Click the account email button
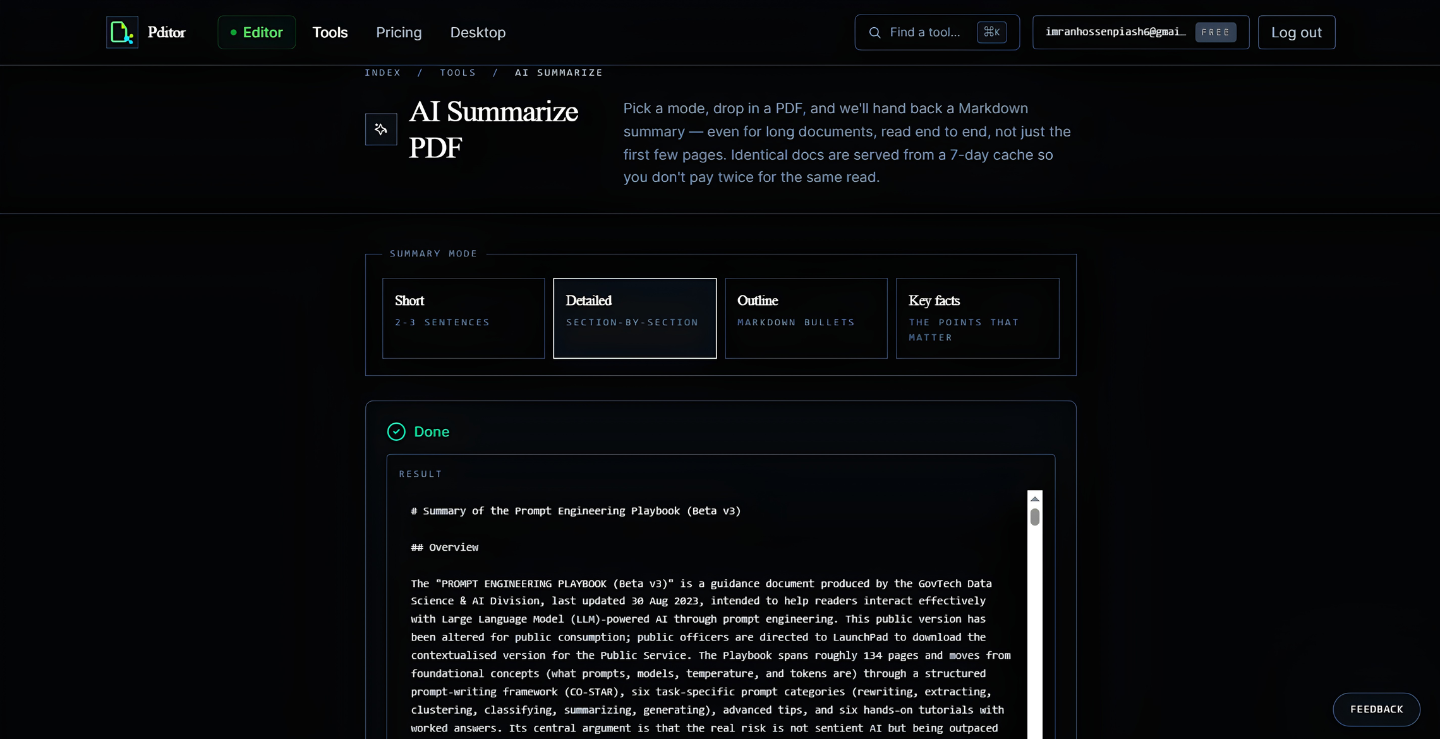Image resolution: width=1440 pixels, height=739 pixels. 1141,32
